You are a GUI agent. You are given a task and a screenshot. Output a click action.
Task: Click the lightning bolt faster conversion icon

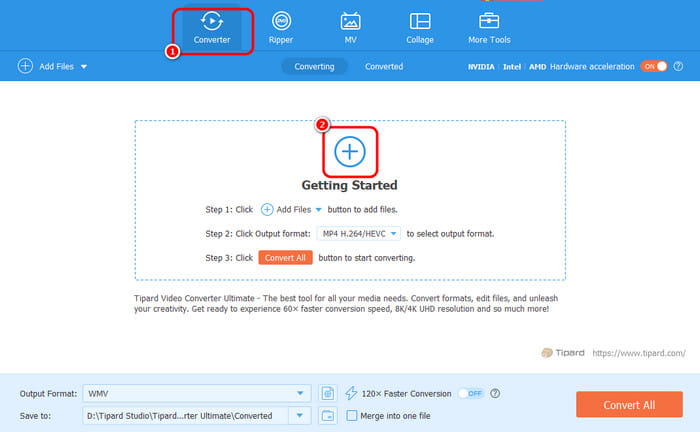click(351, 393)
